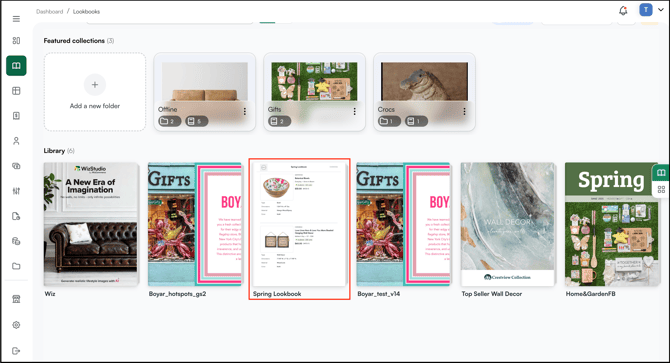Open the sidebar icon between the file-clock icon and the folder icon
This screenshot has width=670, height=363.
click(16, 241)
